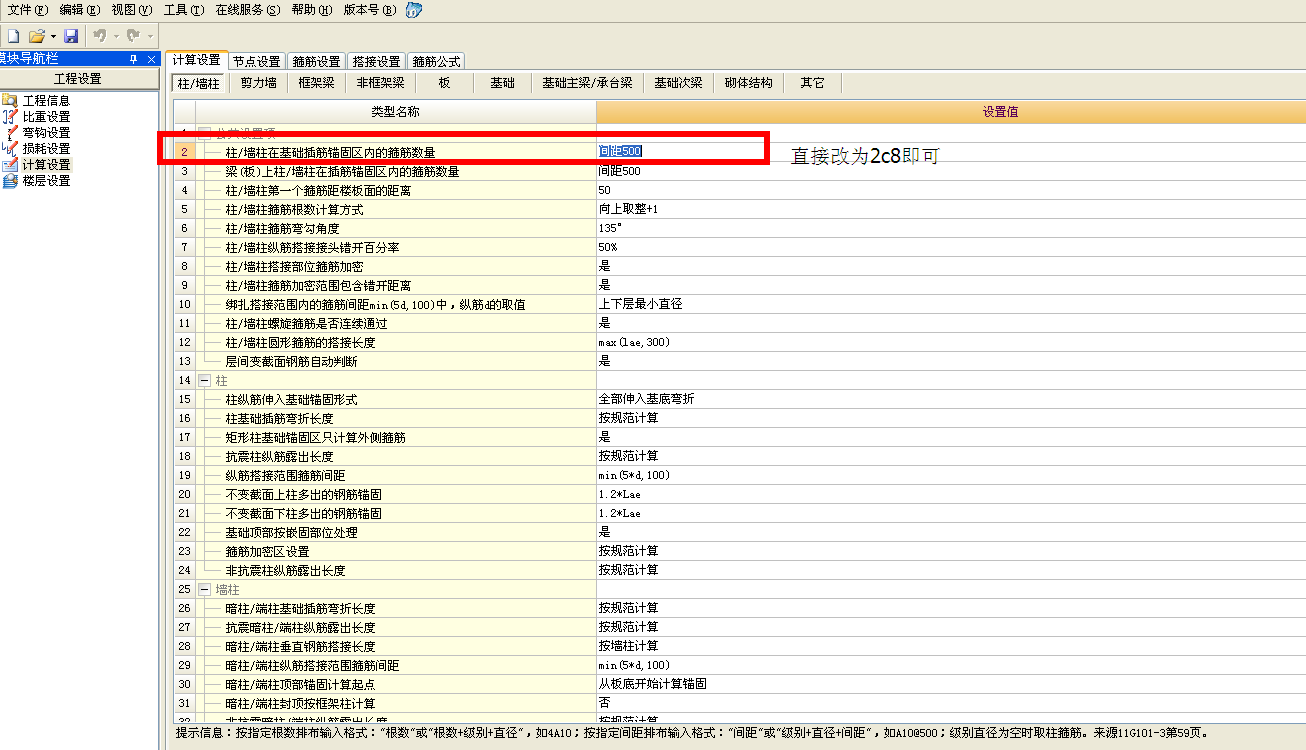Viewport: 1306px width, 750px height.
Task: Switch to the 箍筋公式 tab
Action: 436,62
